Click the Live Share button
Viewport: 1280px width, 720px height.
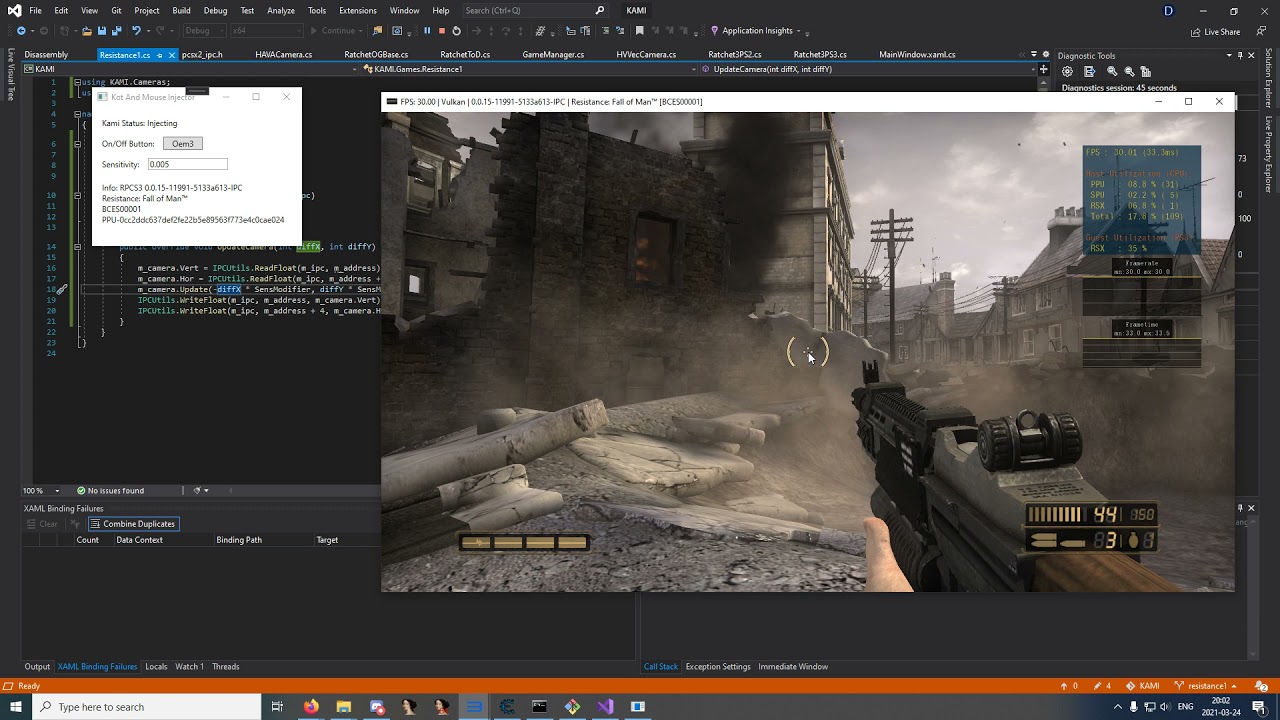(x=1215, y=32)
